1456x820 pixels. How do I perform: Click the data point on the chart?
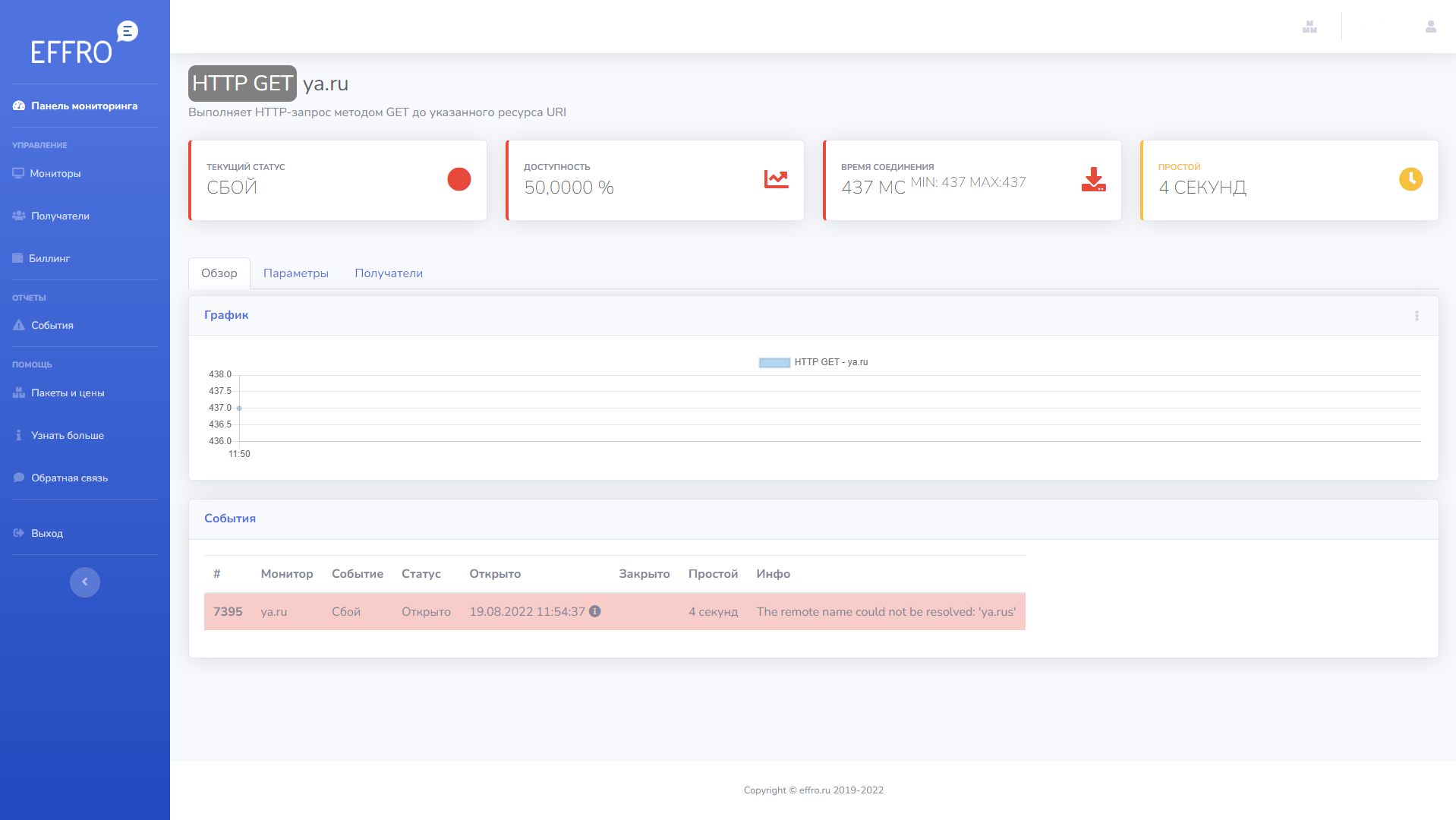tap(239, 408)
